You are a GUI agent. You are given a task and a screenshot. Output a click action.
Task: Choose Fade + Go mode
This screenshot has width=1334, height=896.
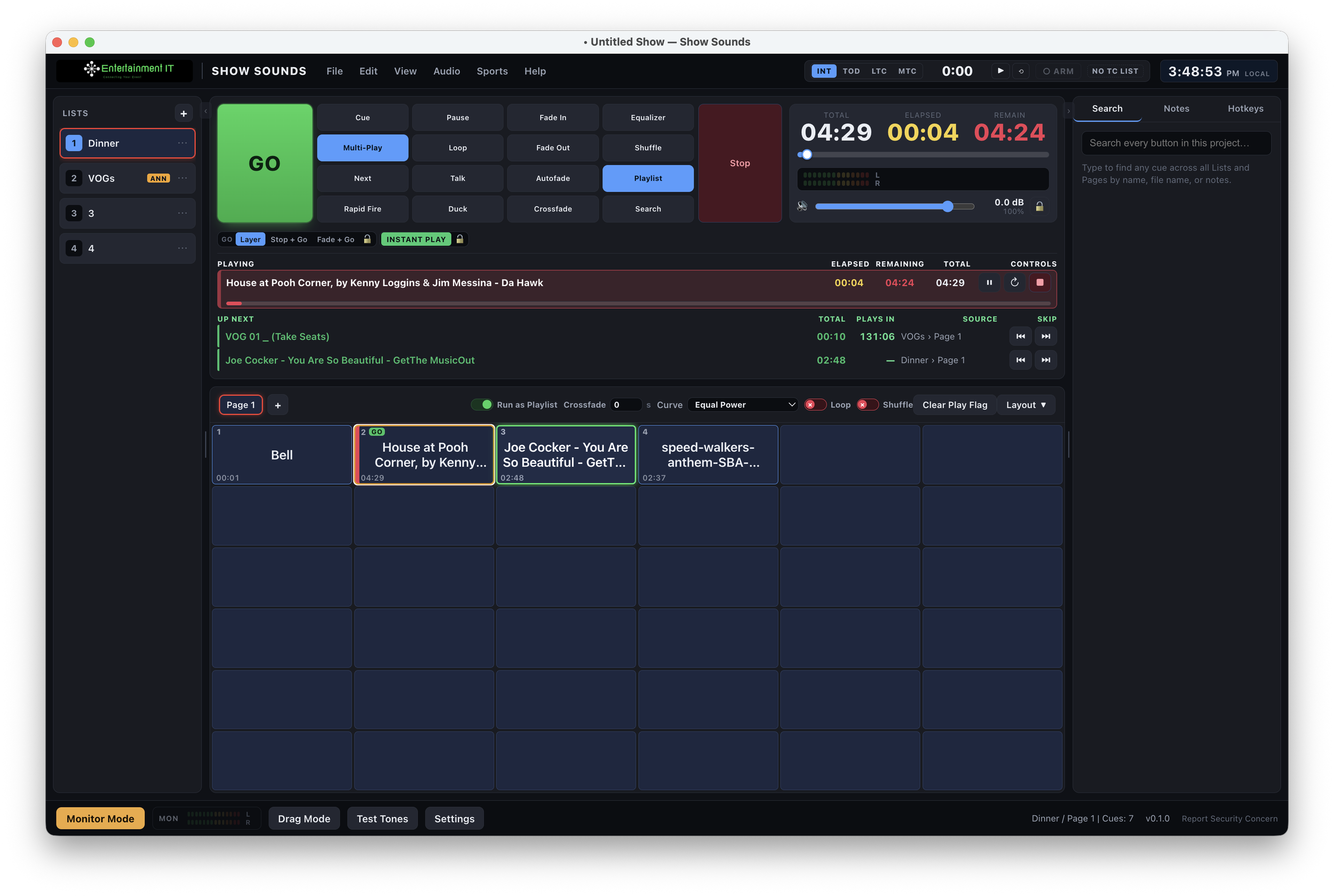click(335, 240)
